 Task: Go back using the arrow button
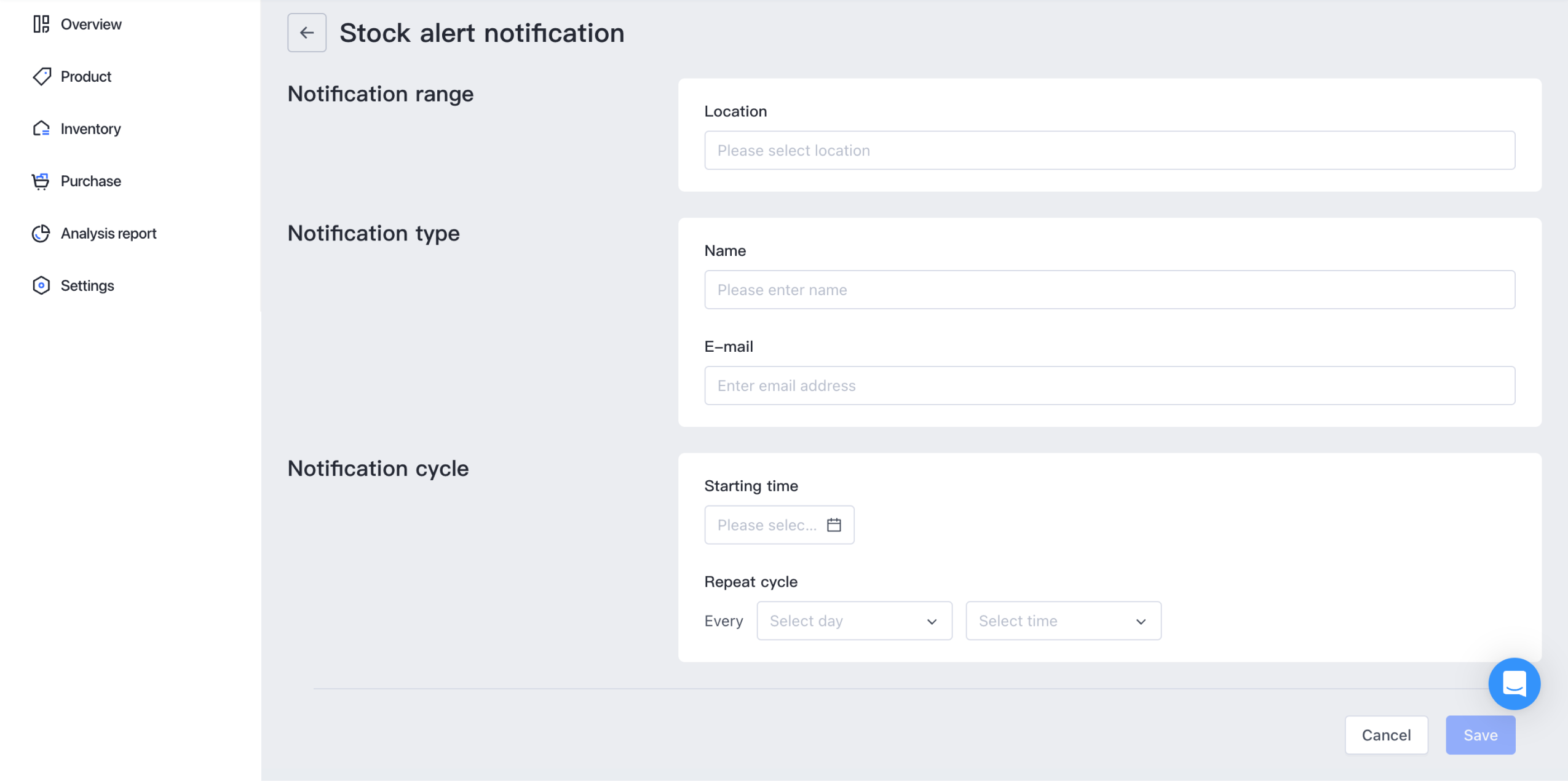(x=307, y=33)
